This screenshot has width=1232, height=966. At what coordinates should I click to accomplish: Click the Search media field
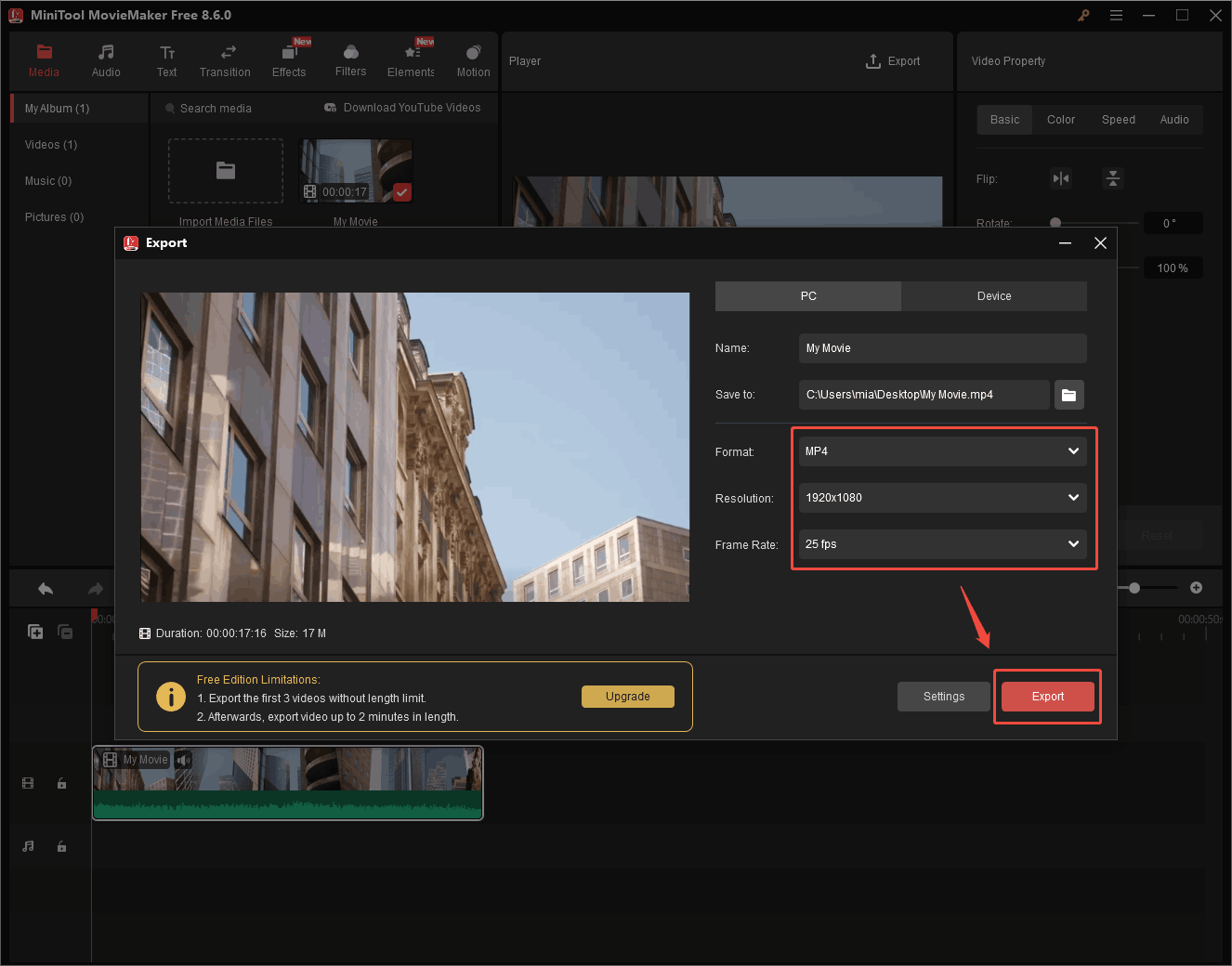[216, 109]
